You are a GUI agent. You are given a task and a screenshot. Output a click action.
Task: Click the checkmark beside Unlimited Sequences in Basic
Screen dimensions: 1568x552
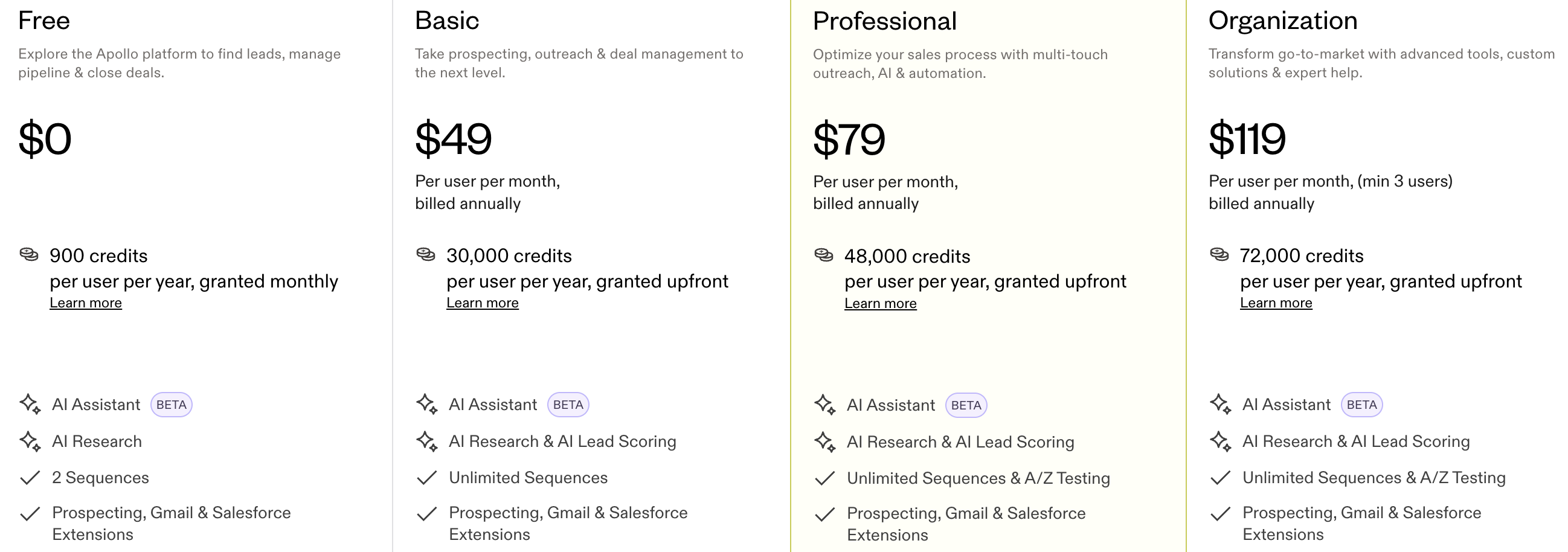(x=428, y=477)
